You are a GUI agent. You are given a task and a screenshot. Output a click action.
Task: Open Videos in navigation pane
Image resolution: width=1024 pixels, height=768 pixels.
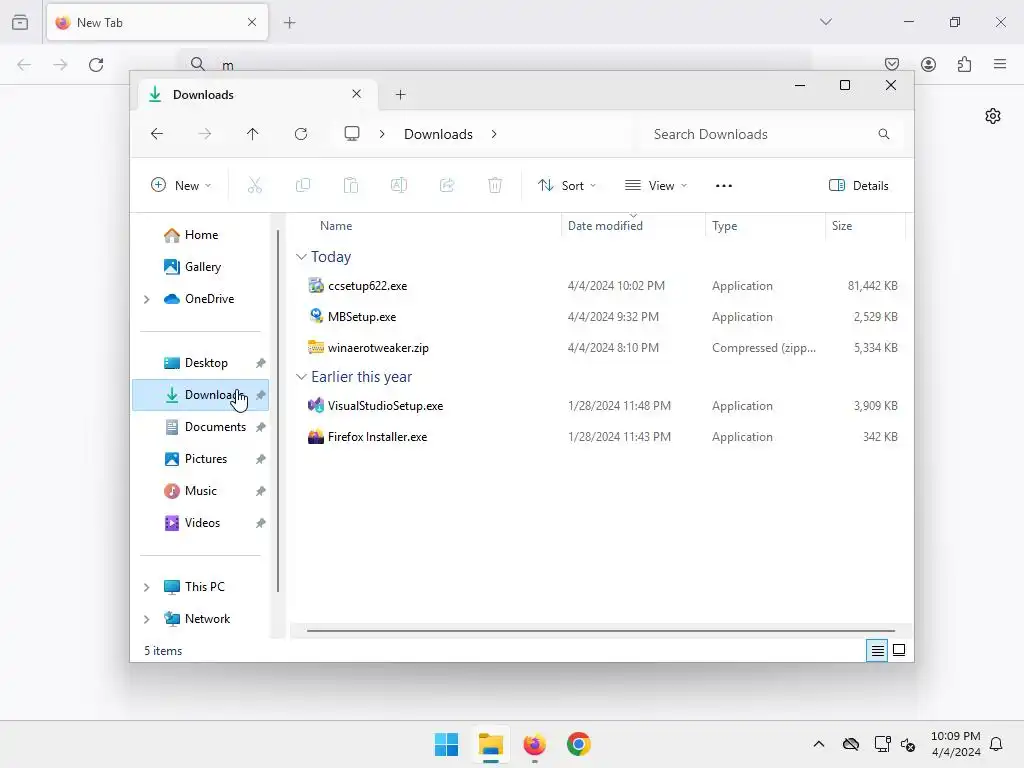(x=200, y=523)
